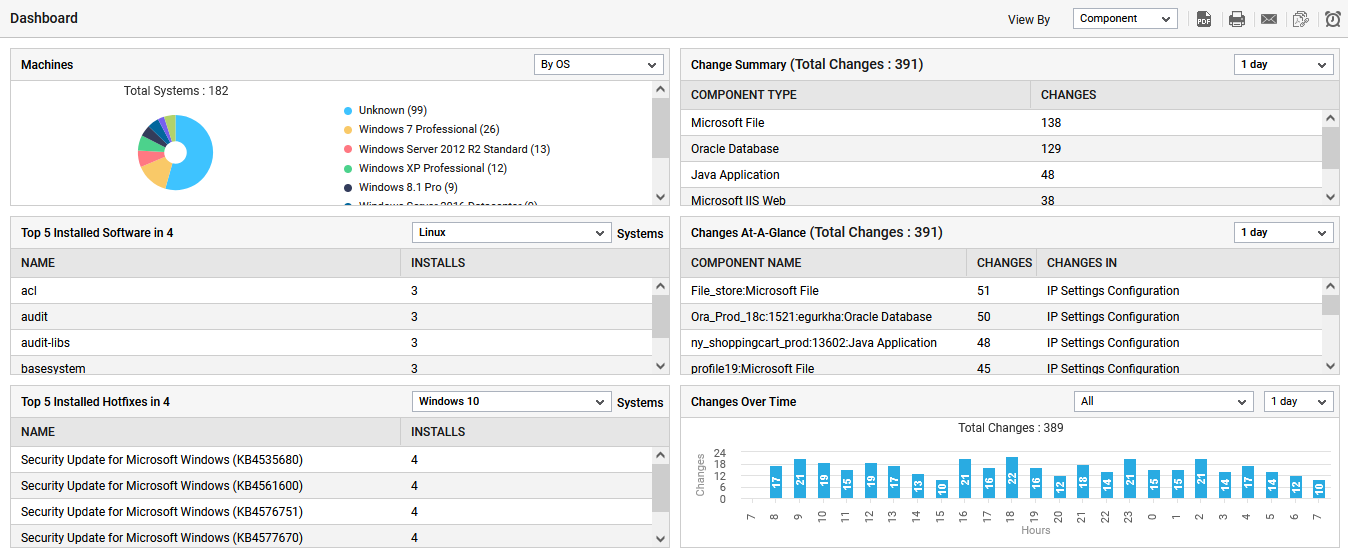1348x556 pixels.
Task: Export dashboard as PDF
Action: tap(1204, 19)
